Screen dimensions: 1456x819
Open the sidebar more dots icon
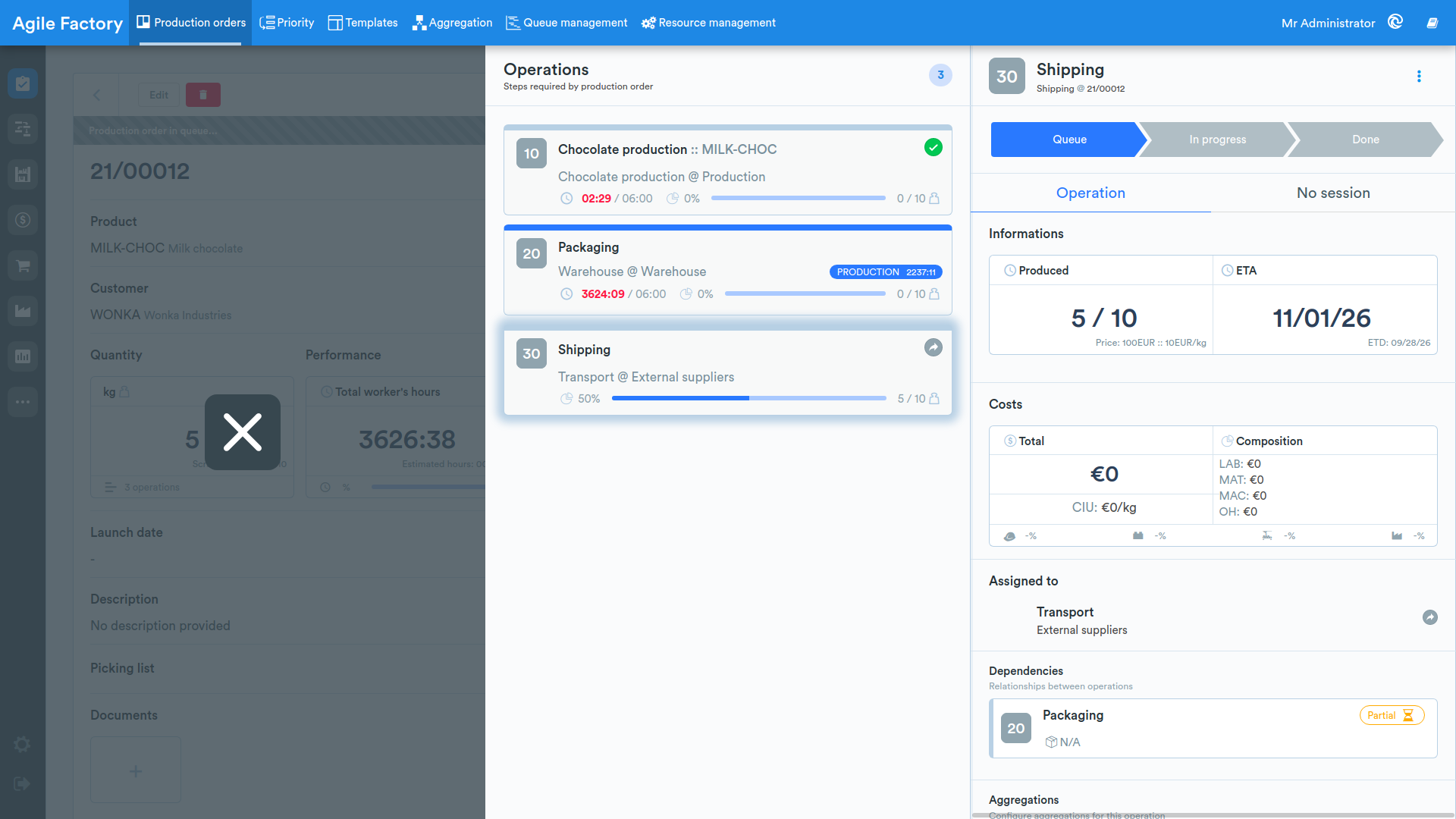click(x=23, y=402)
